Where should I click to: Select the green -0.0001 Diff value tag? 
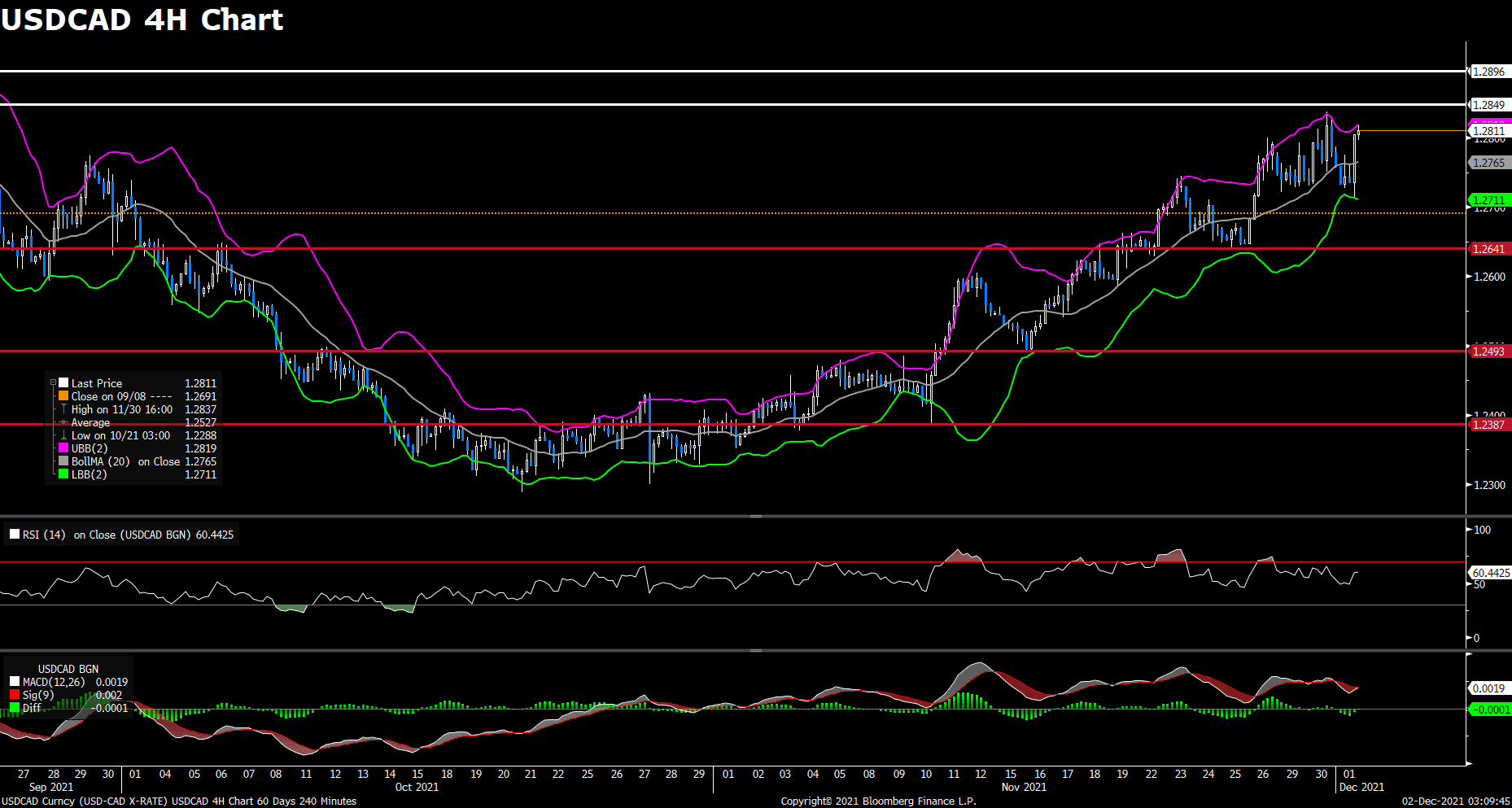point(1490,710)
